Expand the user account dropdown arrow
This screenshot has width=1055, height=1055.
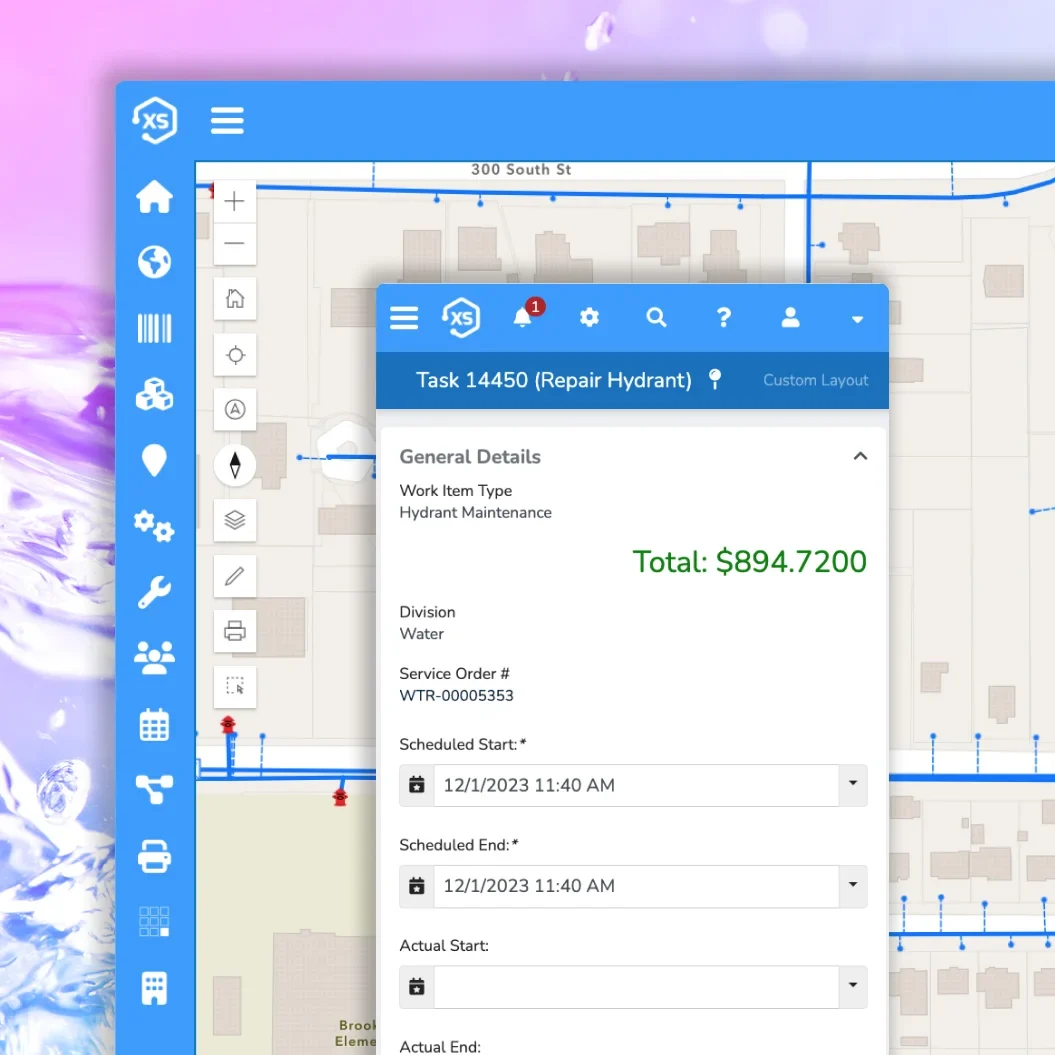click(x=857, y=319)
